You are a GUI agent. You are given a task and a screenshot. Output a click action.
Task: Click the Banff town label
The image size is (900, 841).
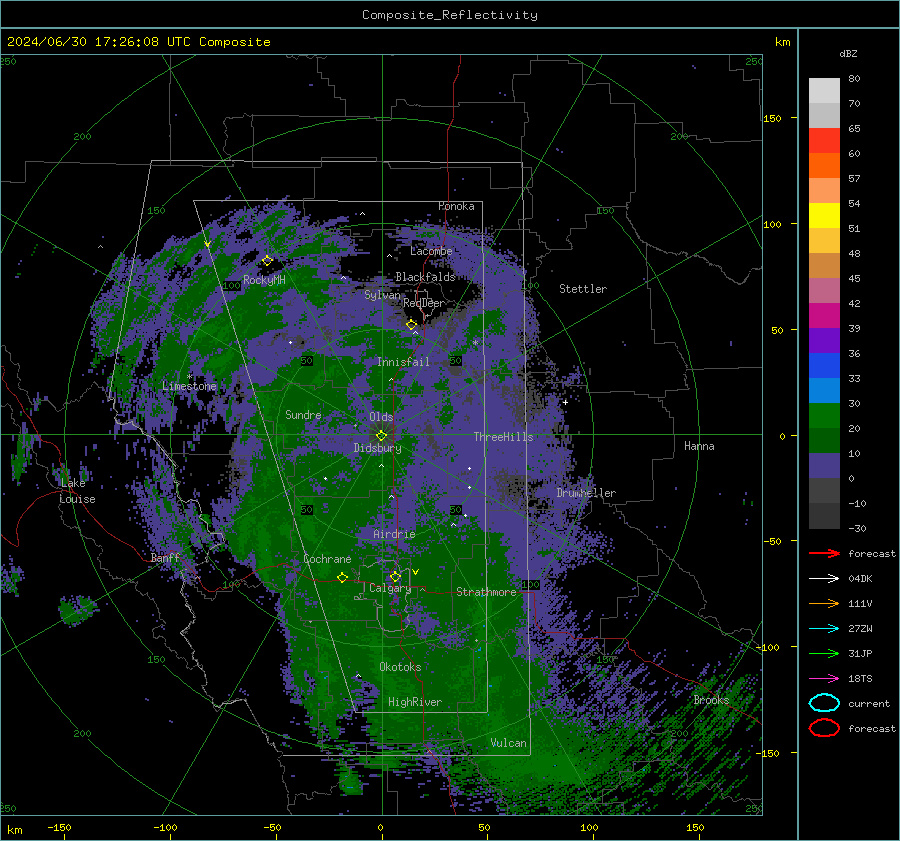(x=165, y=557)
